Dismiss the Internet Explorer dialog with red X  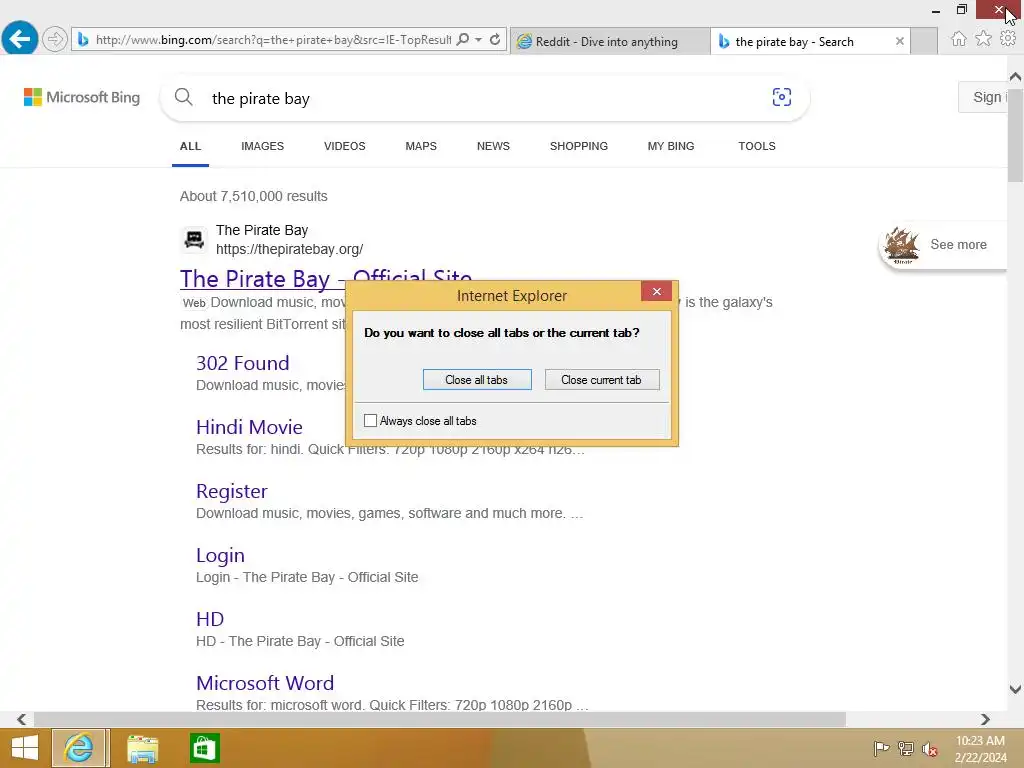point(656,291)
